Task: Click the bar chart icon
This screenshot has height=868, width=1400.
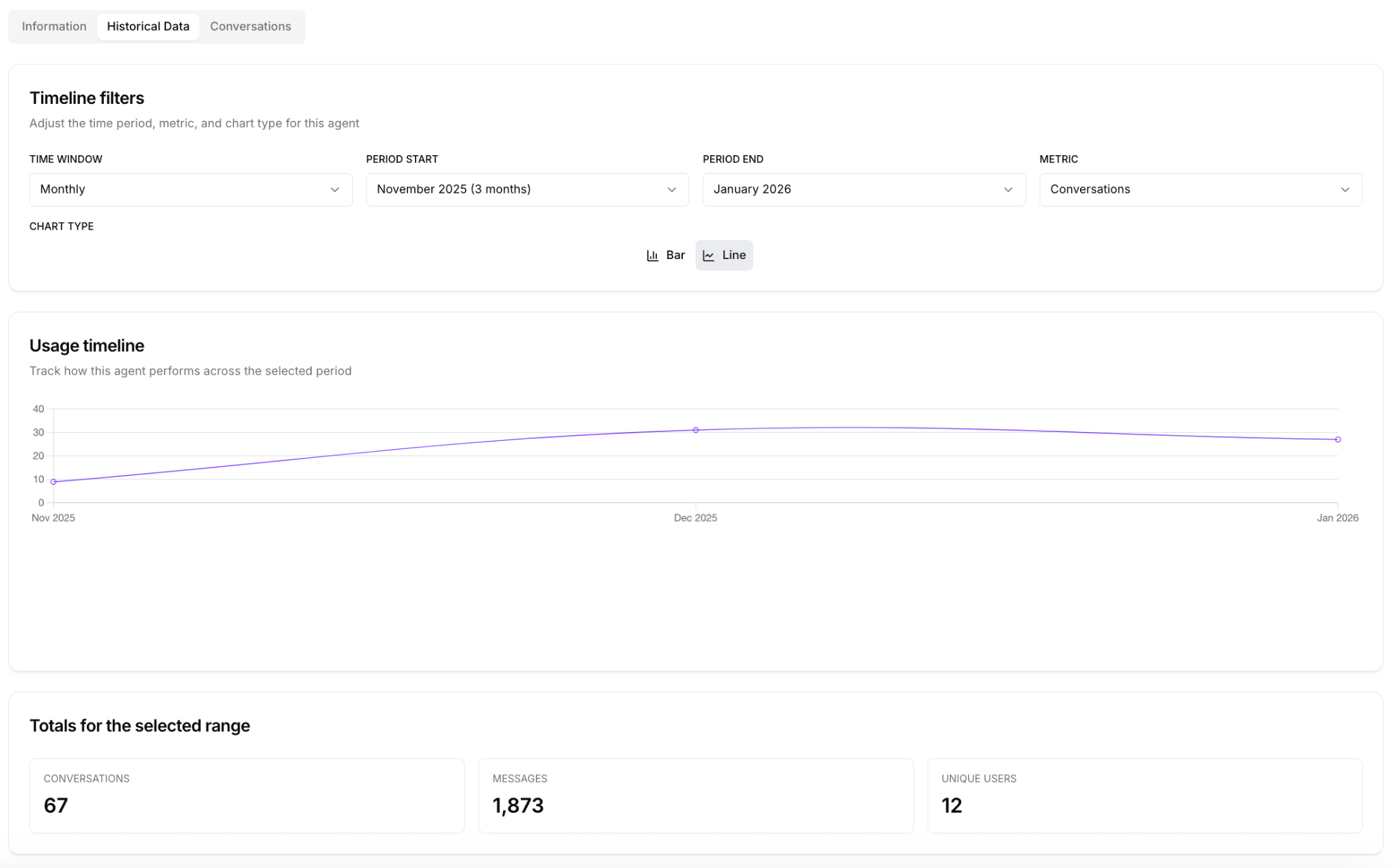Action: [x=652, y=256]
